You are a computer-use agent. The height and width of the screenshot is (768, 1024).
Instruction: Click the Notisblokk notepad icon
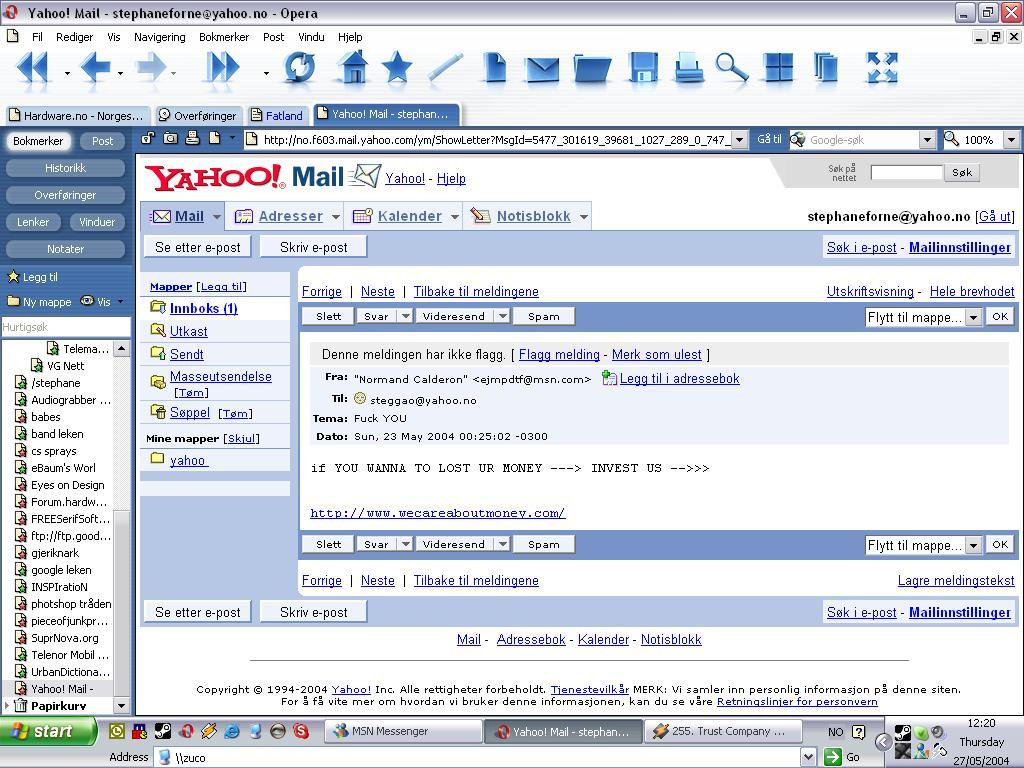point(481,216)
